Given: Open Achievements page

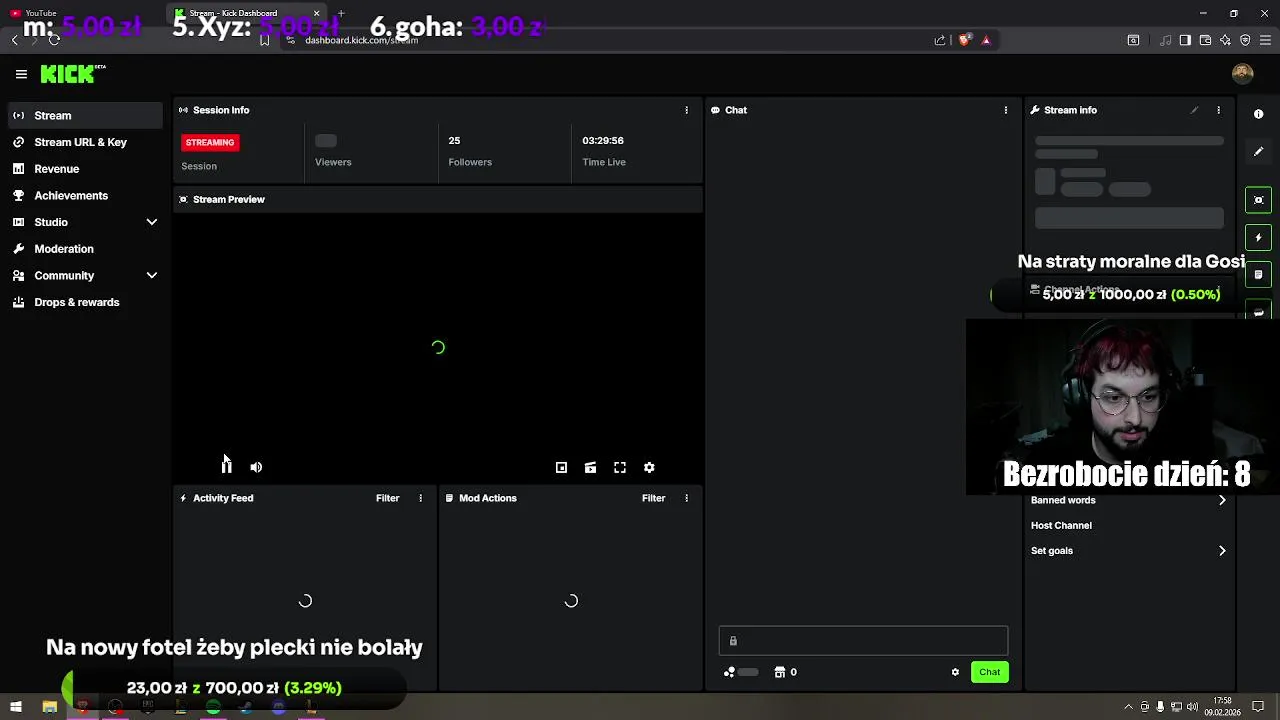Looking at the screenshot, I should pos(85,196).
